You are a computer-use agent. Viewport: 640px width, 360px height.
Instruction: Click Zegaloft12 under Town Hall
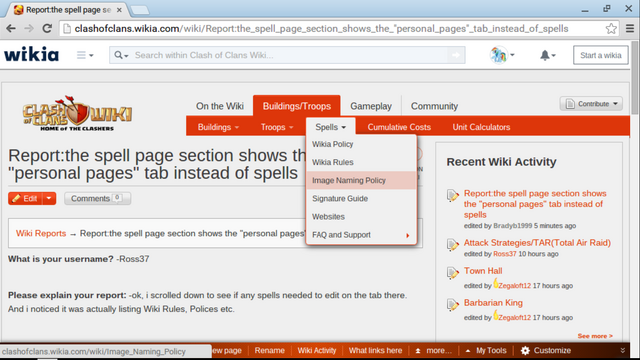tap(514, 286)
